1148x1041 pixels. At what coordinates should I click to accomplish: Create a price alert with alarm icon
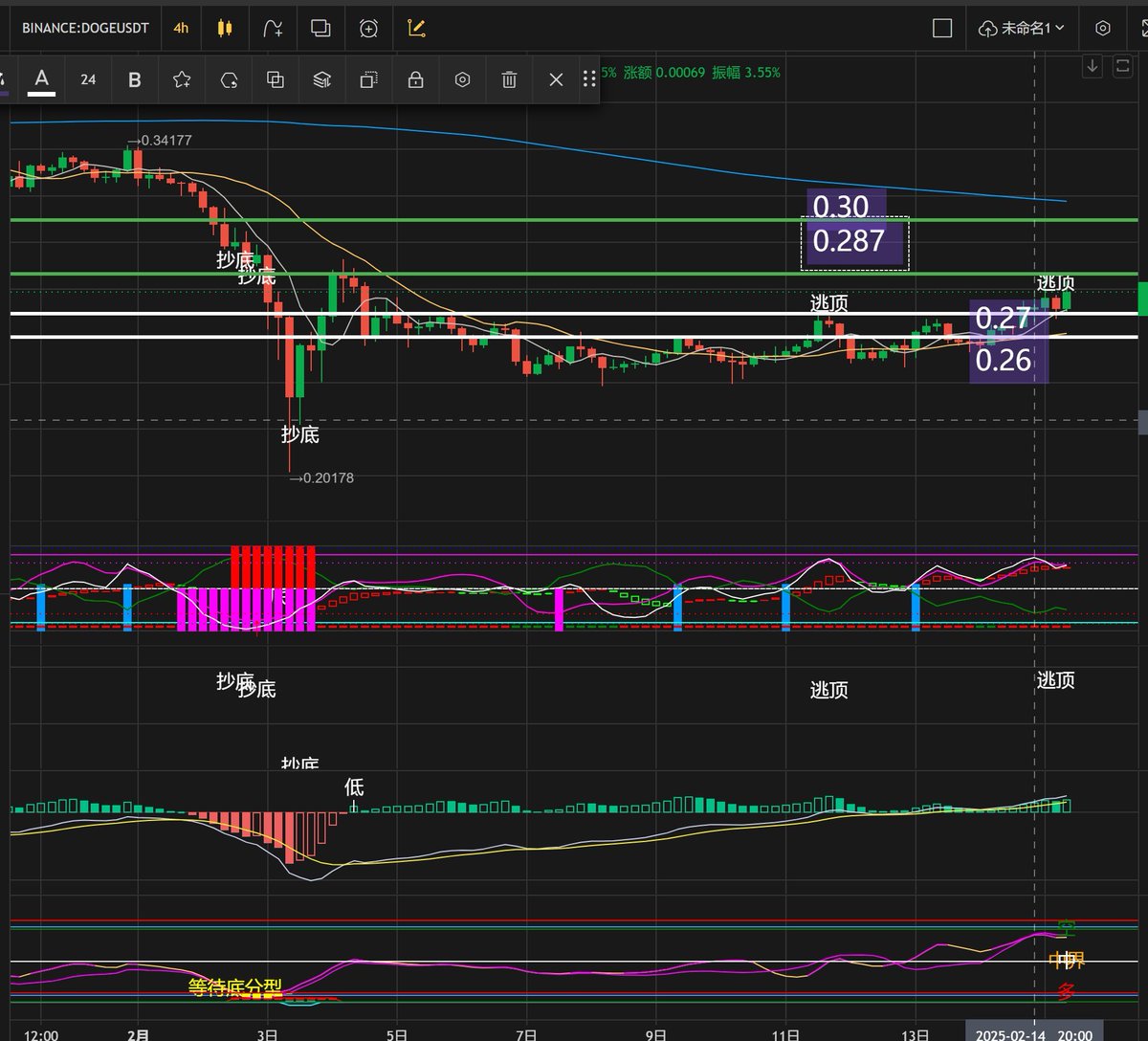click(x=368, y=28)
